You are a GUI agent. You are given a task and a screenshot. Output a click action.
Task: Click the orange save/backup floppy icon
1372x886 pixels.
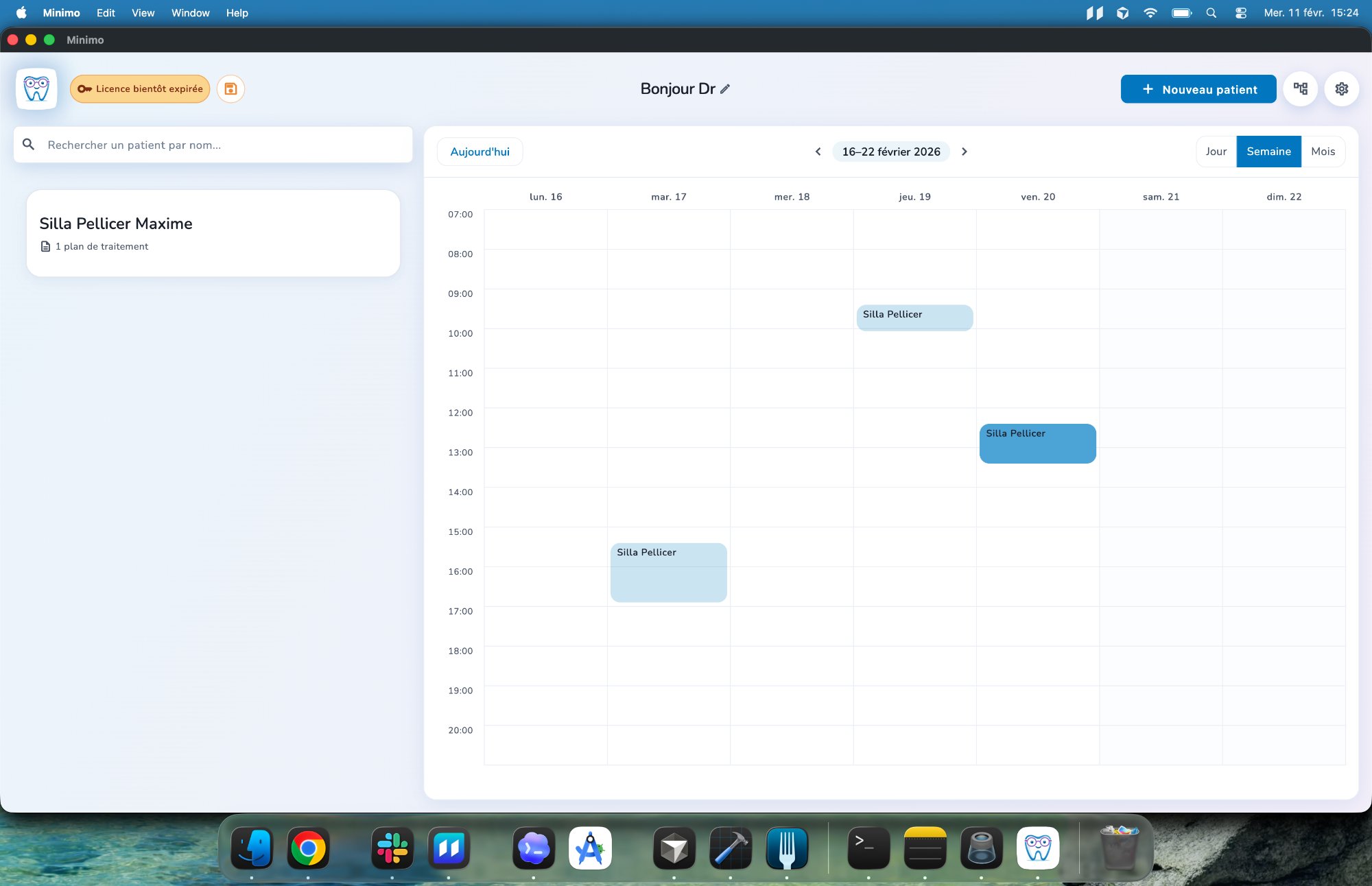tap(230, 88)
